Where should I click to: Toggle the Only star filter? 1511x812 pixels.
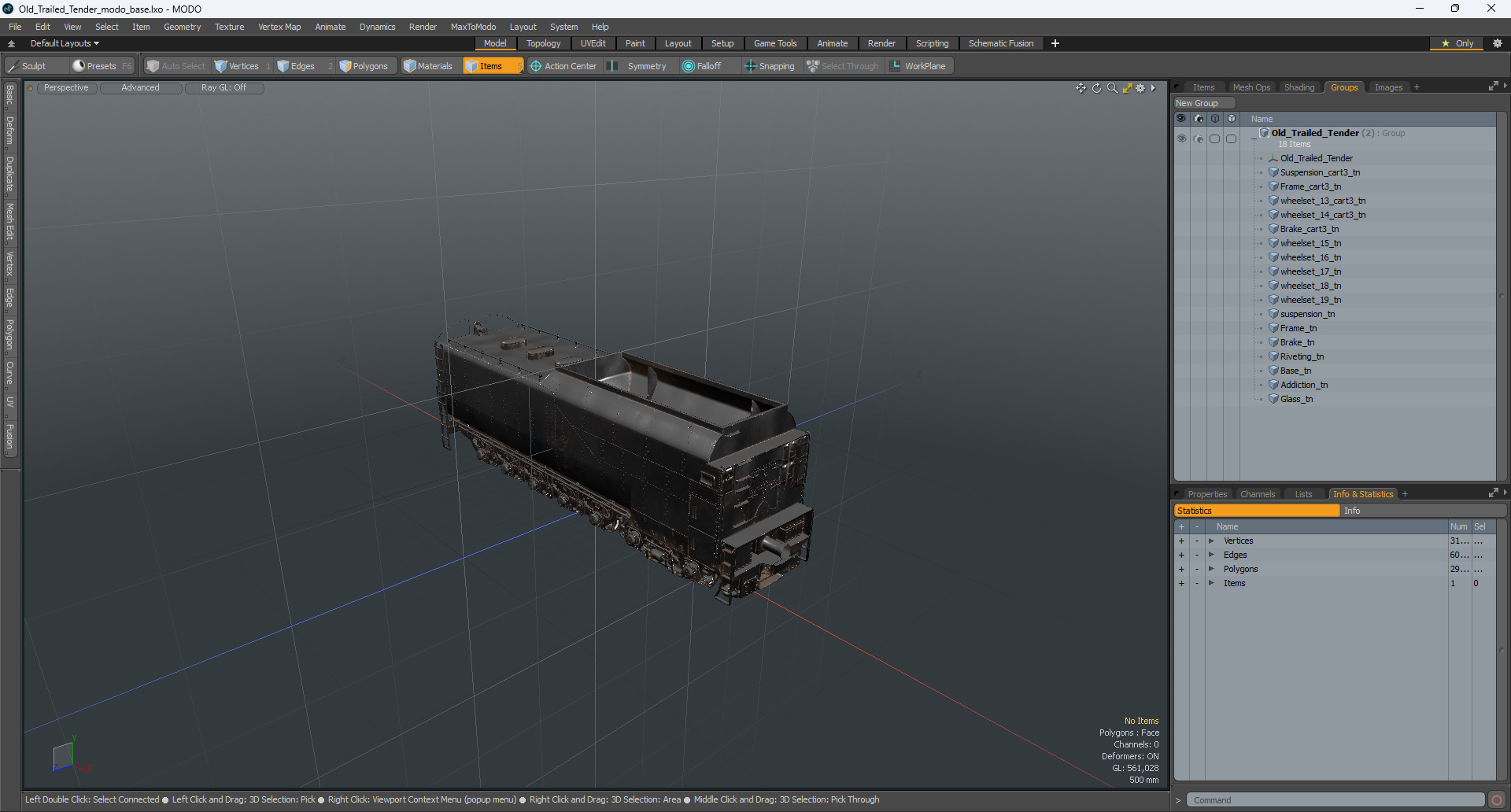click(1457, 43)
